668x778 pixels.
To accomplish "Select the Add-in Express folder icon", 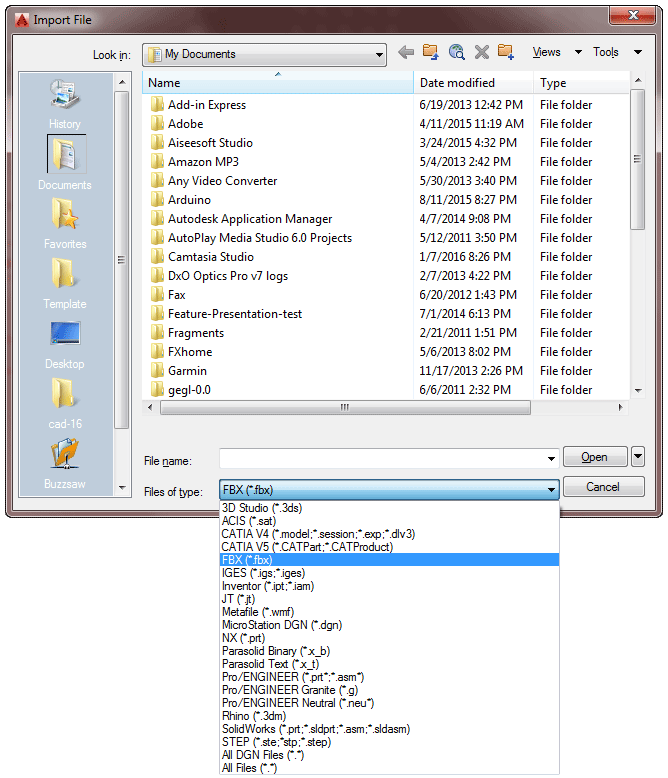I will click(157, 105).
